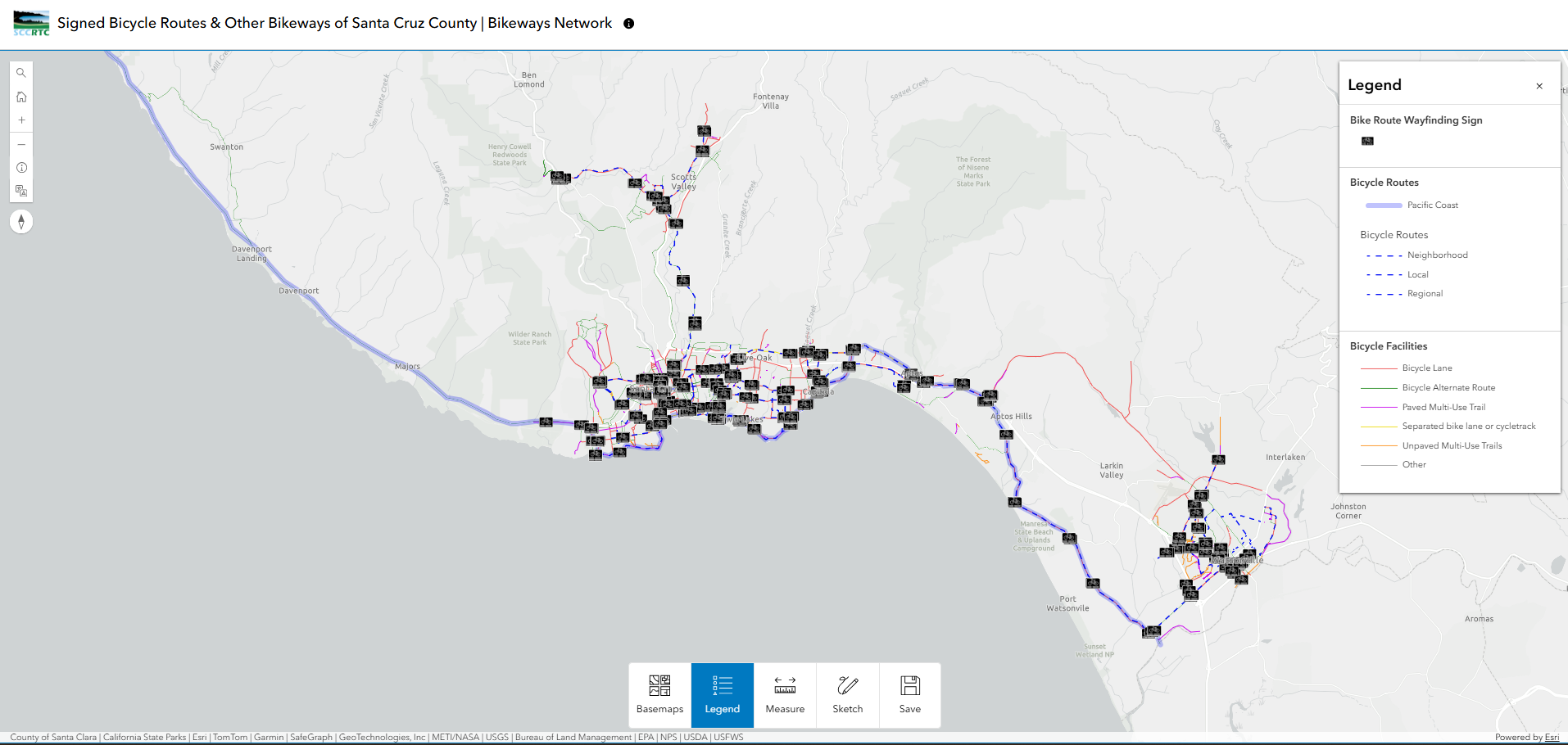This screenshot has height=745, width=1568.
Task: Open the Basemaps tab
Action: click(x=659, y=695)
